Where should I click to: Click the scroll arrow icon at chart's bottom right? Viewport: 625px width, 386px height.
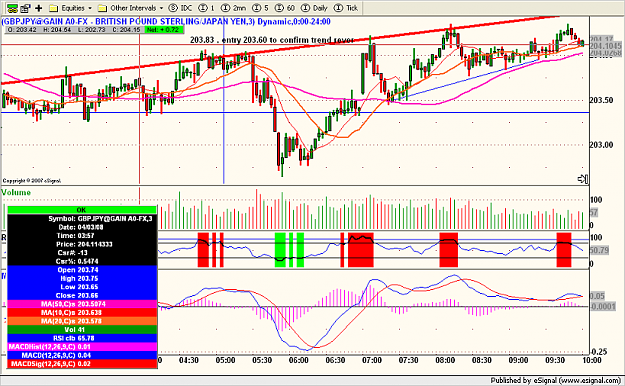pyautogui.click(x=583, y=179)
